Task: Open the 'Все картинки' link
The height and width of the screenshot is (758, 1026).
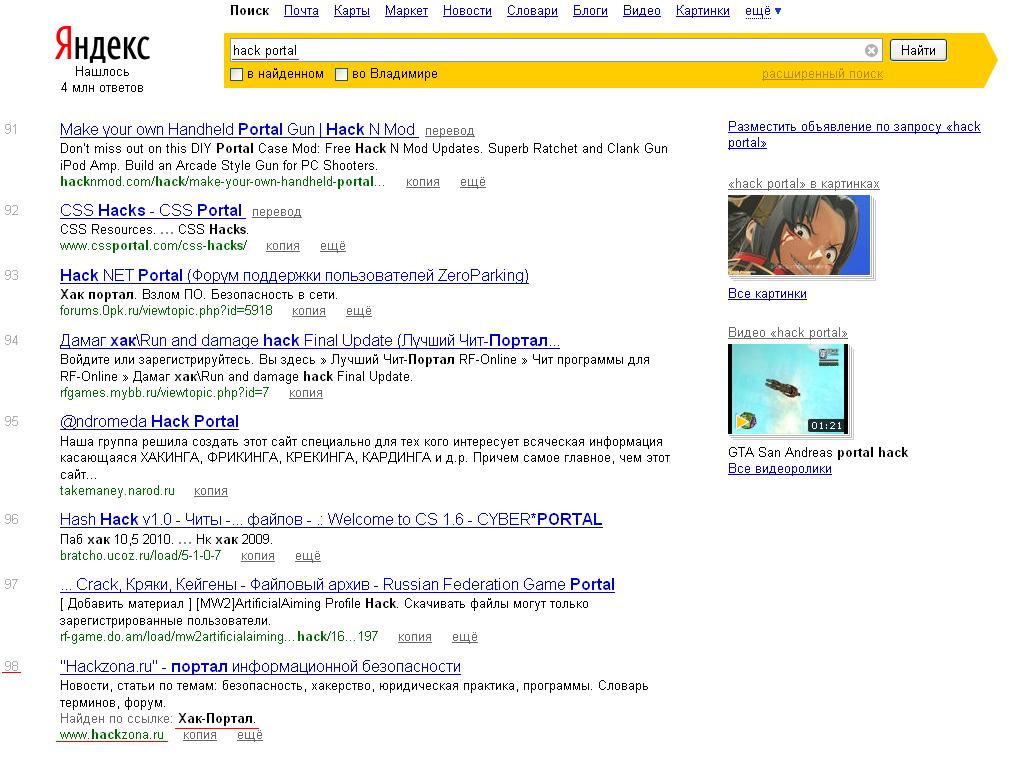Action: tap(767, 294)
